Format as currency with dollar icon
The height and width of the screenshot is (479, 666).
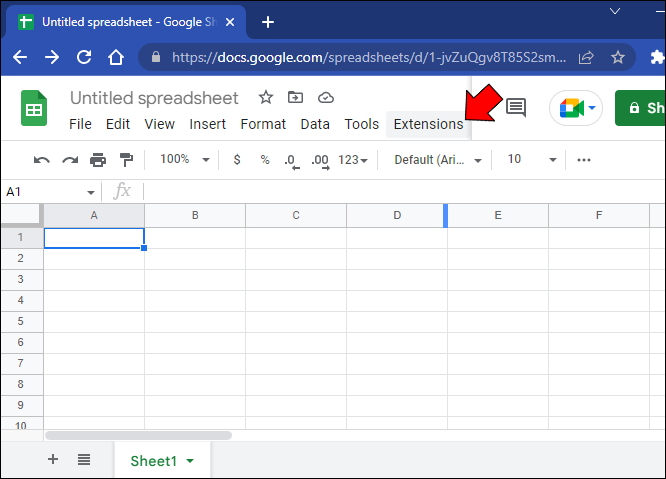pyautogui.click(x=237, y=160)
